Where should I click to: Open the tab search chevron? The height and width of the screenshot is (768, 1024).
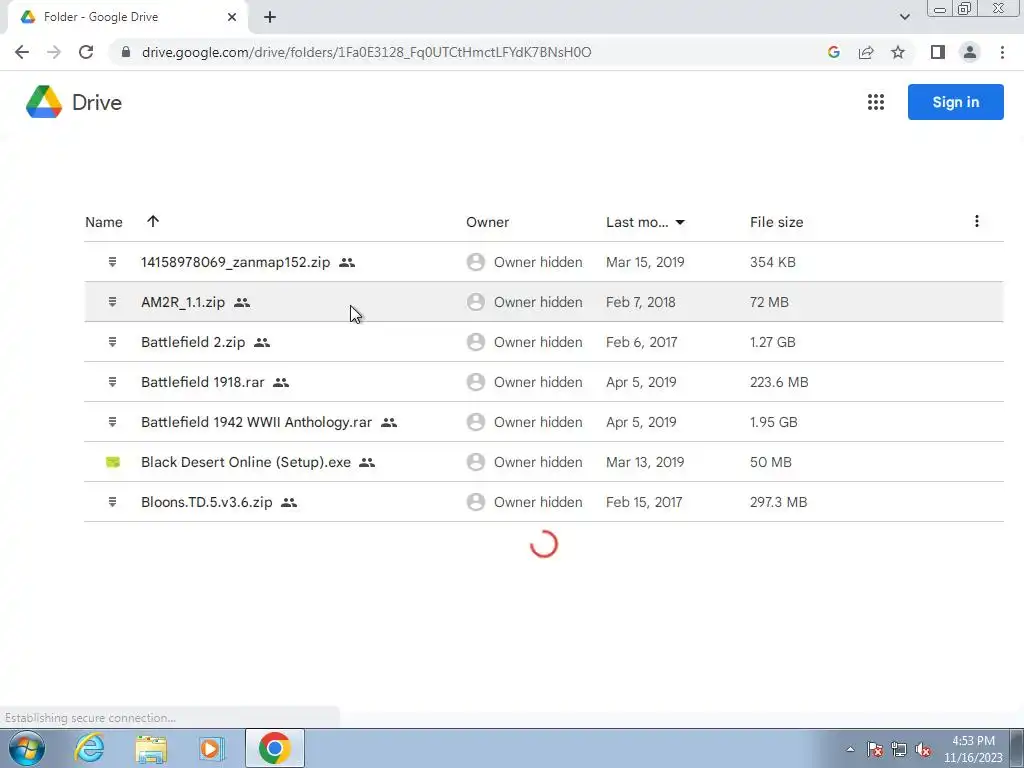coord(904,17)
